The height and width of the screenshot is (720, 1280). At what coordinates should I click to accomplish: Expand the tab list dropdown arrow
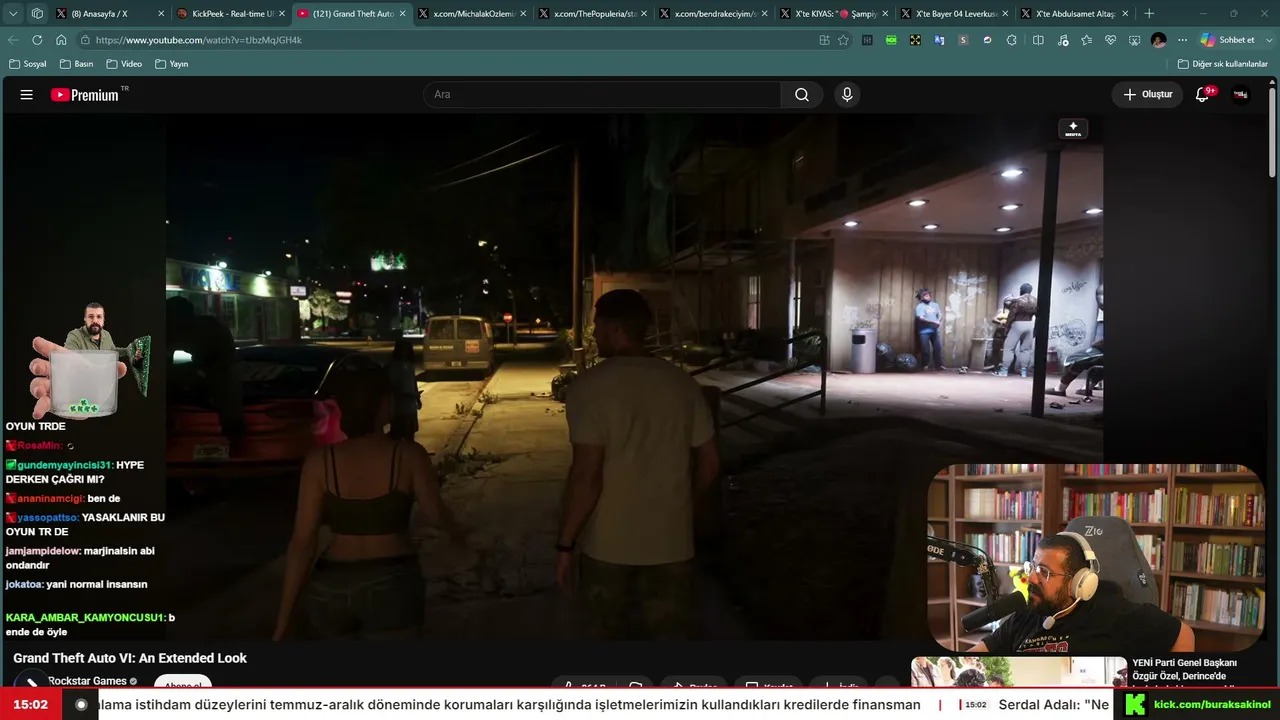[12, 14]
